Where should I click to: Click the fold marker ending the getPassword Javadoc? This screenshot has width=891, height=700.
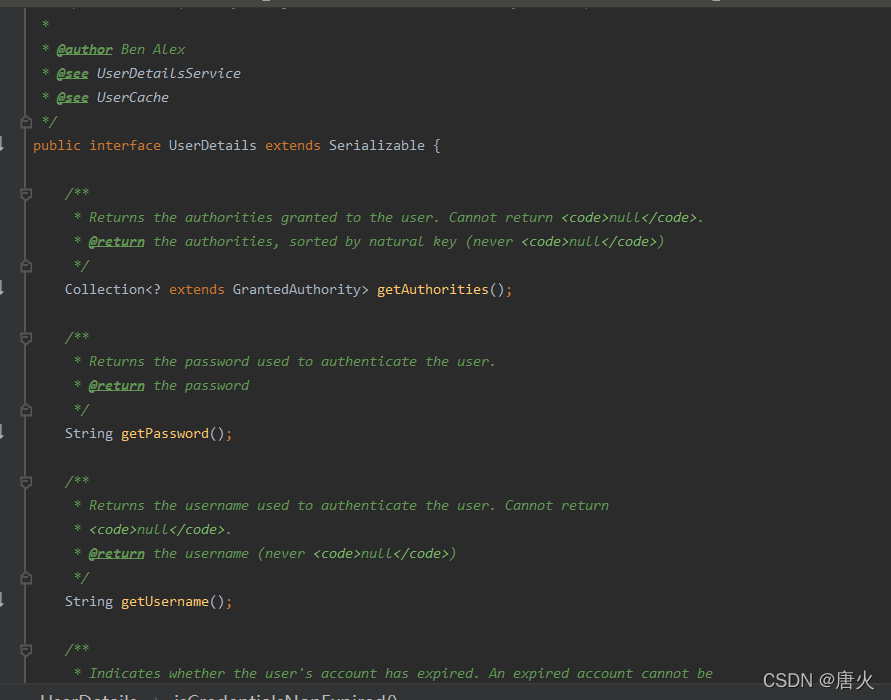[26, 410]
